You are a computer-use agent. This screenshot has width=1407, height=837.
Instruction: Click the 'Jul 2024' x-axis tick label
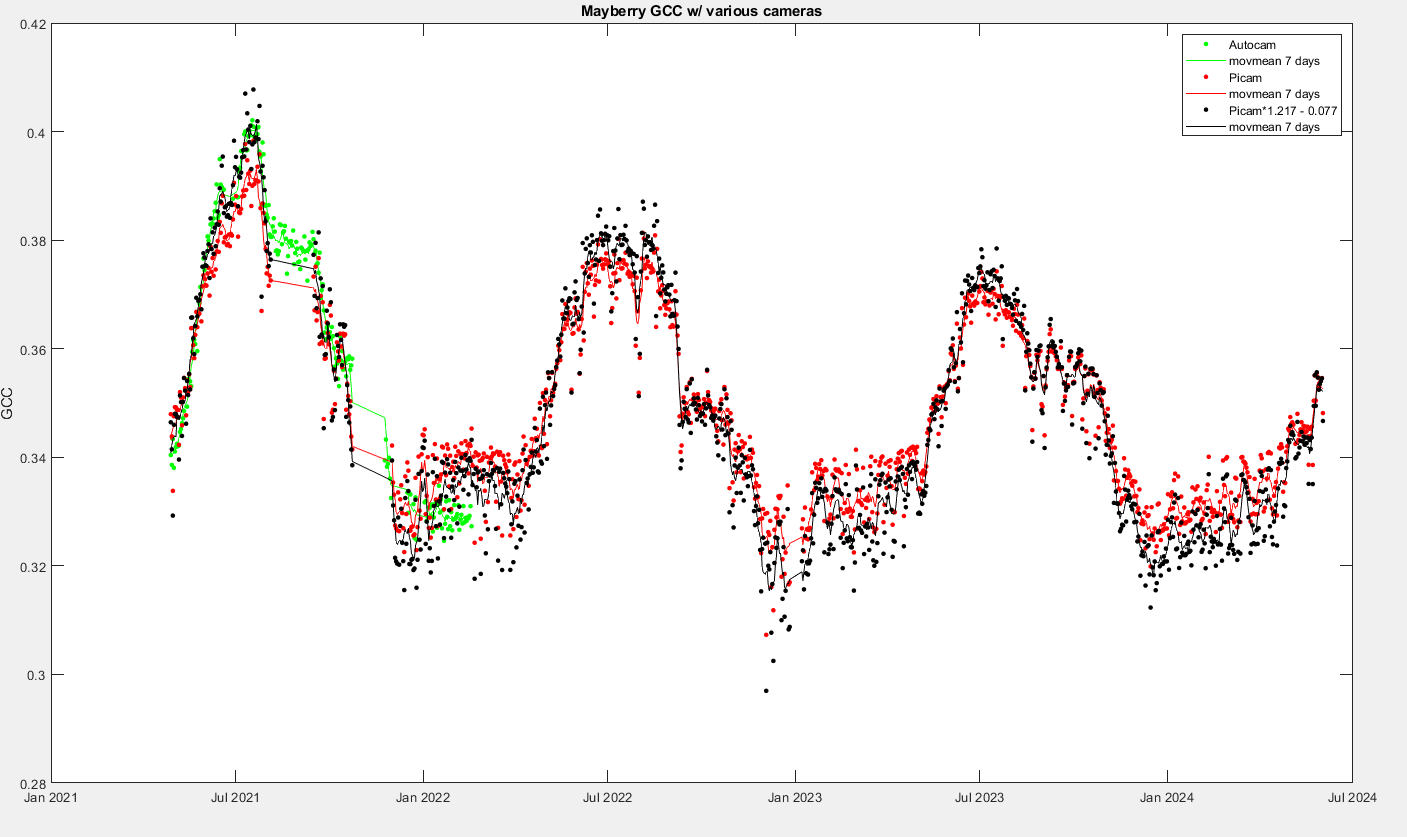tap(1352, 798)
